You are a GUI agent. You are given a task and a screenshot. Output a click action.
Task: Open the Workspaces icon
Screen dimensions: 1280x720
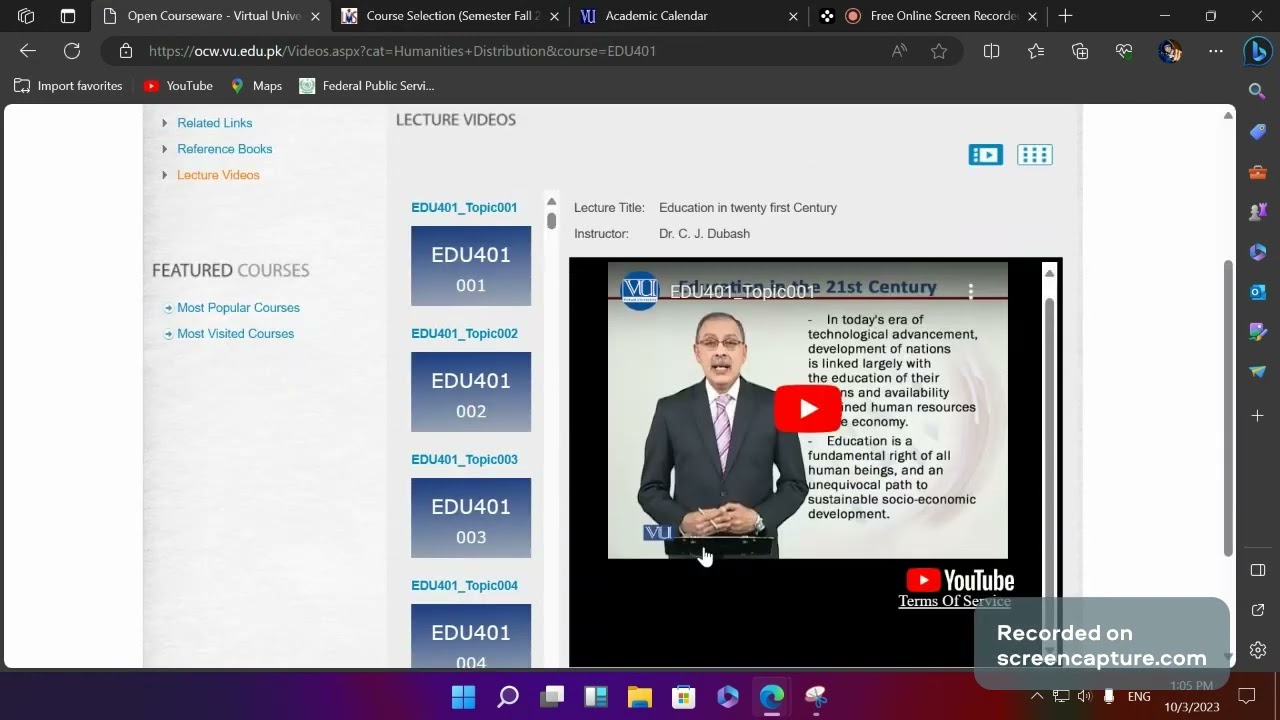click(x=26, y=16)
